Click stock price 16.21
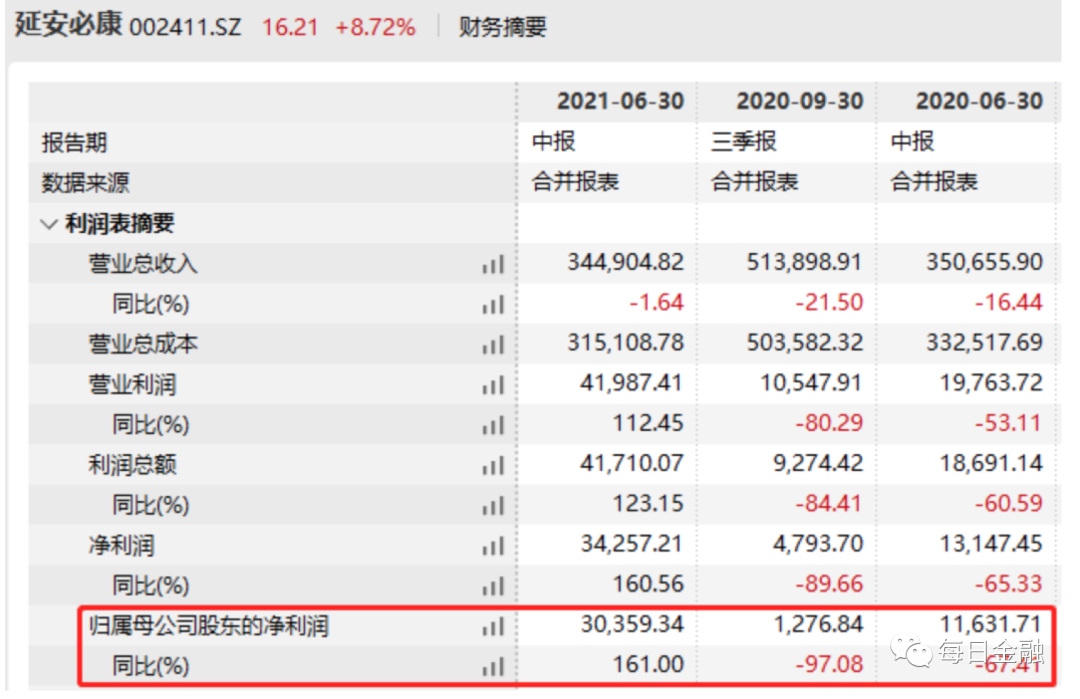This screenshot has height=699, width=1080. (290, 28)
